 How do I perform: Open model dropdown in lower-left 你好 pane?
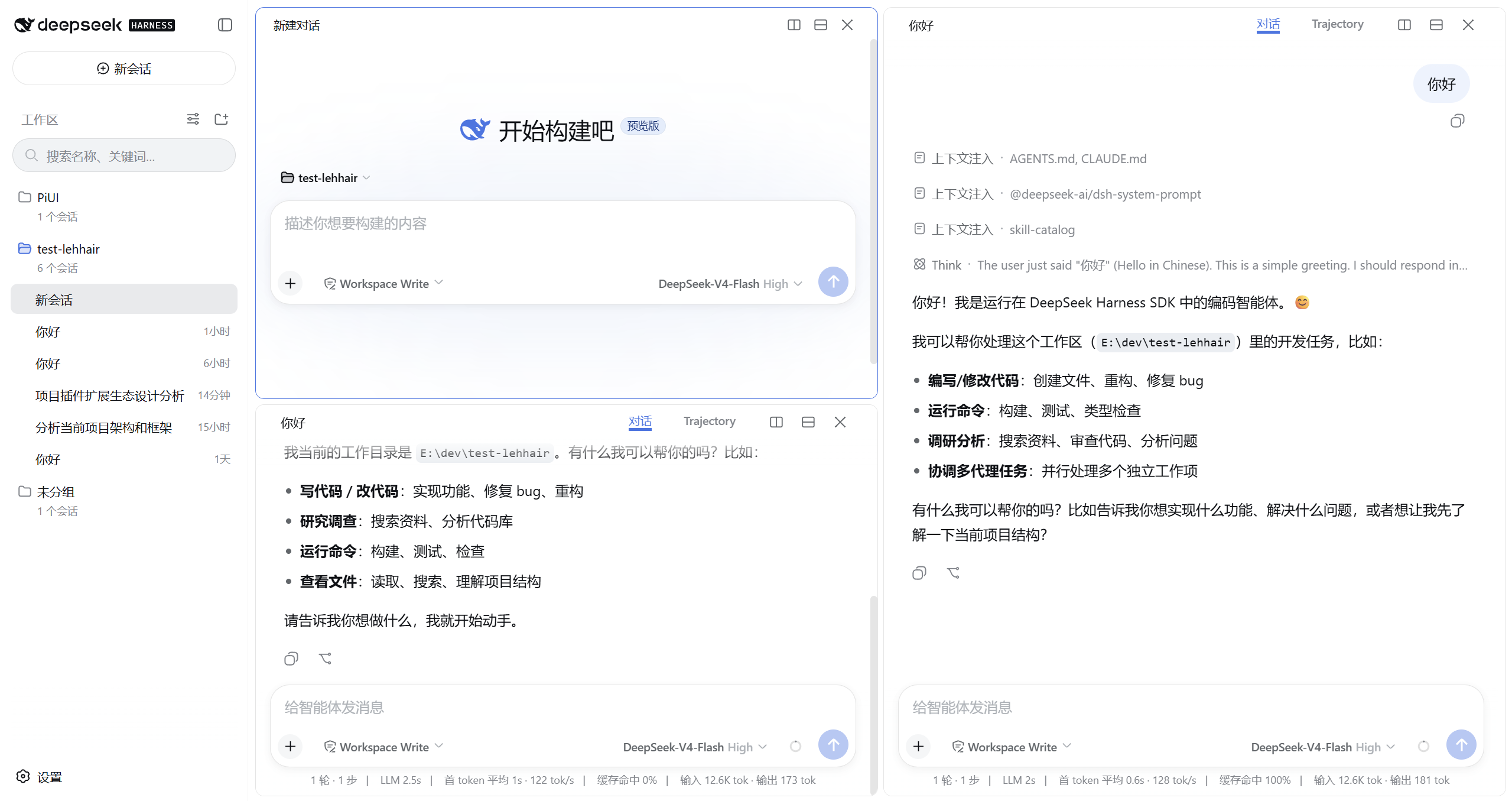pyautogui.click(x=695, y=747)
